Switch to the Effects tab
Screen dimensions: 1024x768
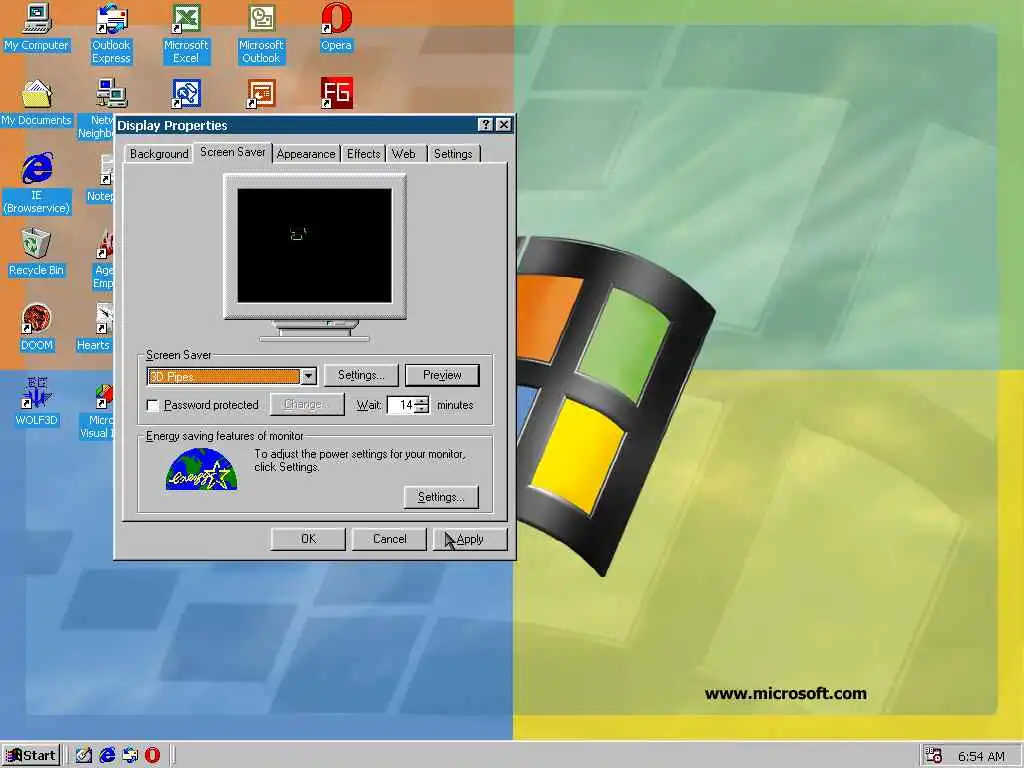[363, 154]
